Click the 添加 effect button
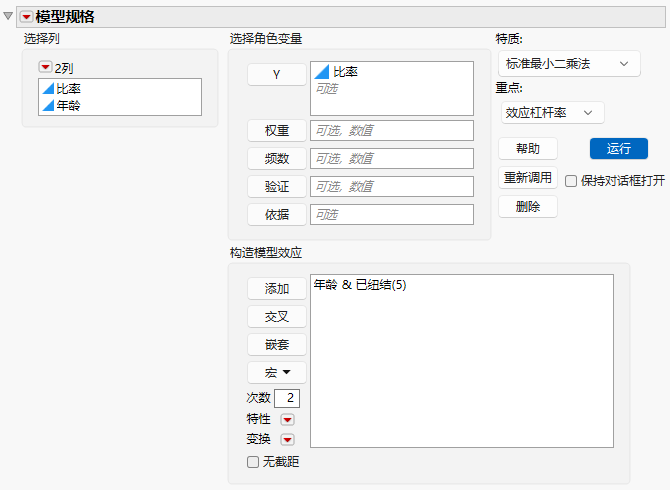Viewport: 670px width, 490px height. [276, 289]
